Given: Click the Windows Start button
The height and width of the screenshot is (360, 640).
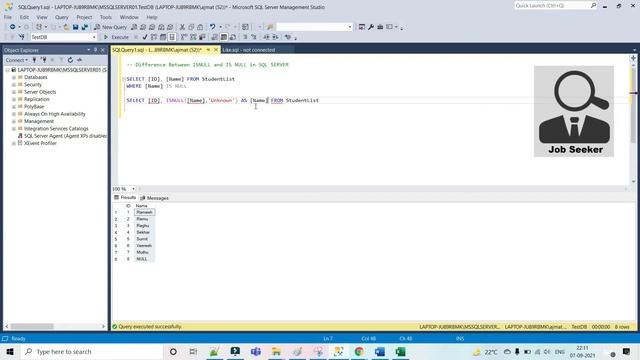Looking at the screenshot, I should 10,351.
